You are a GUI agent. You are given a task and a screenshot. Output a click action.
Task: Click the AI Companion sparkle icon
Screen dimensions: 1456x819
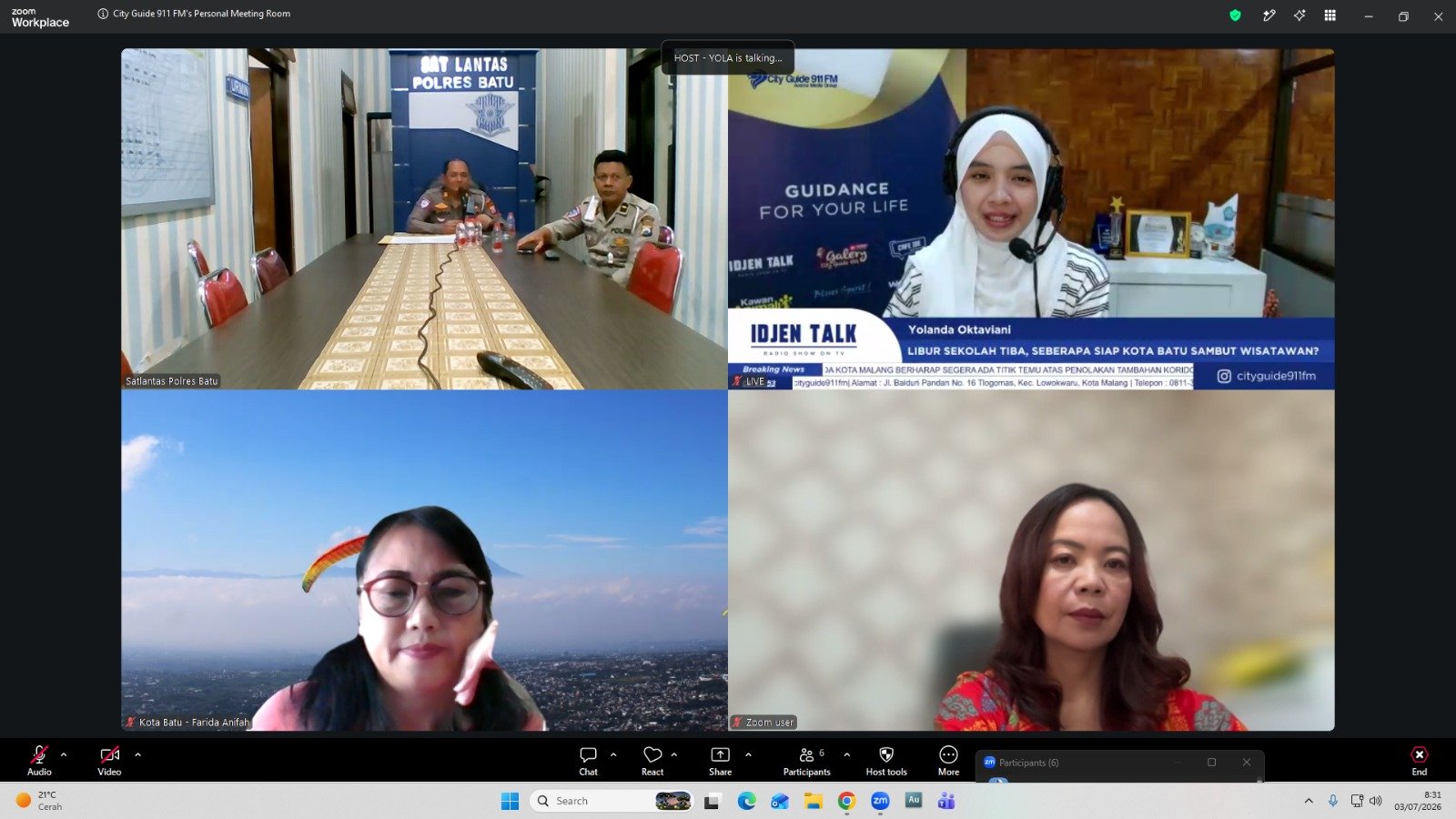click(1299, 15)
